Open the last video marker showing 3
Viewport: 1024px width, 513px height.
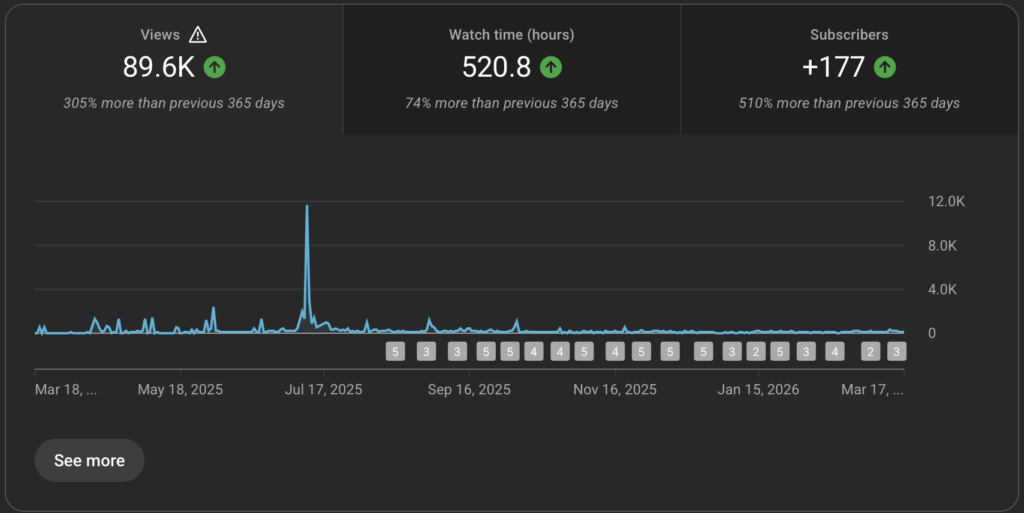pyautogui.click(x=897, y=351)
